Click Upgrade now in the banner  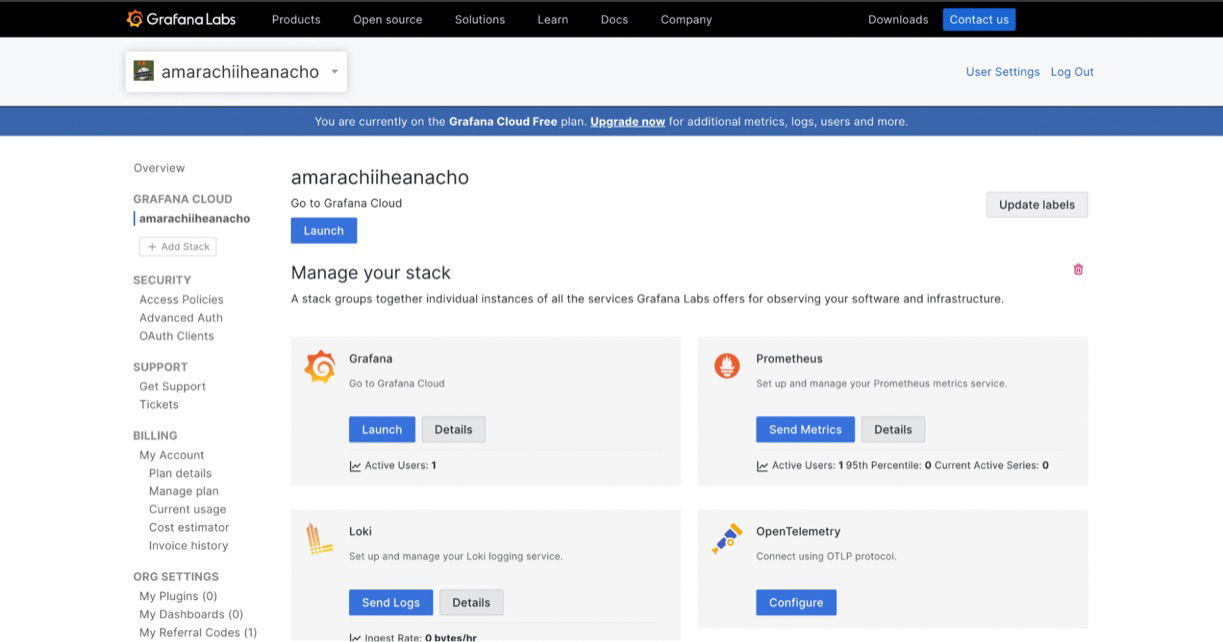[x=627, y=122]
